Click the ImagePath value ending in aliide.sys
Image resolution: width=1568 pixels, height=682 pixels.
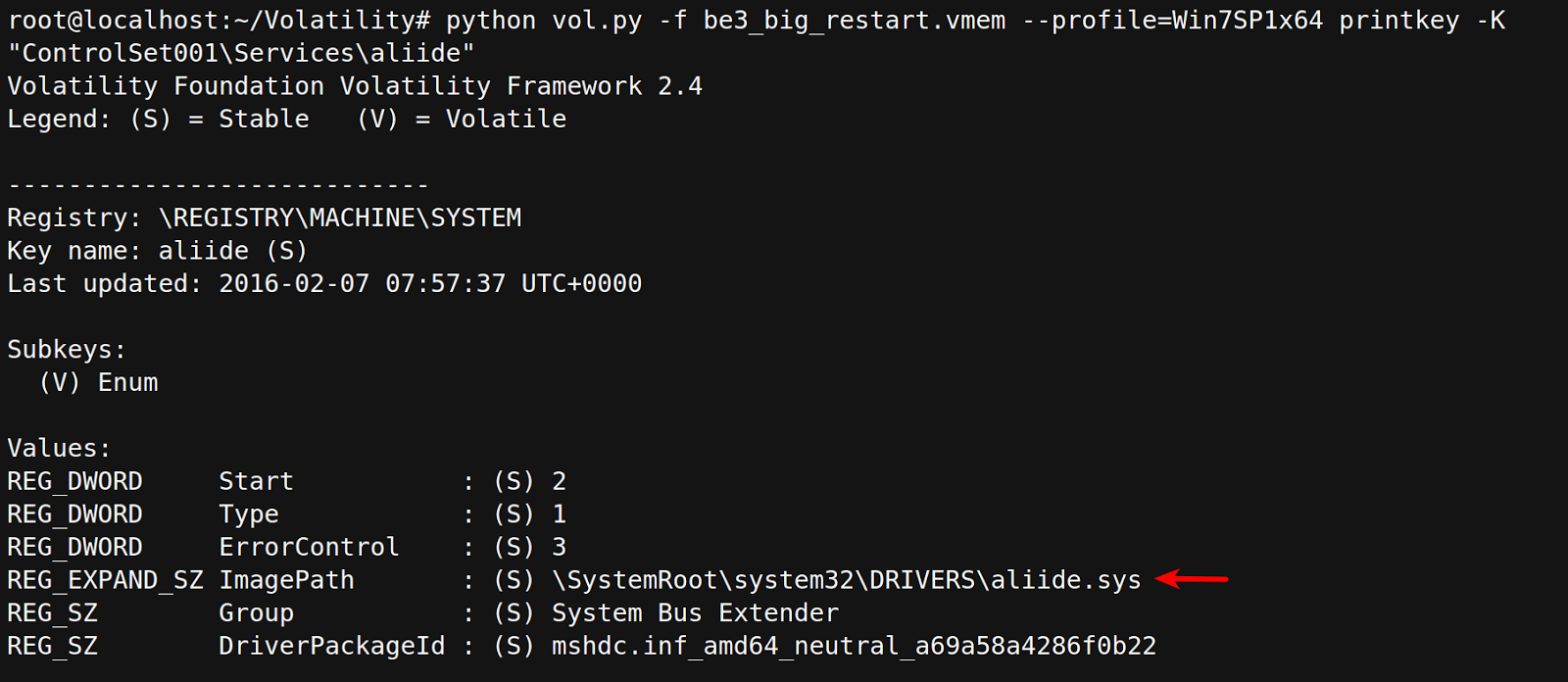pyautogui.click(x=846, y=580)
